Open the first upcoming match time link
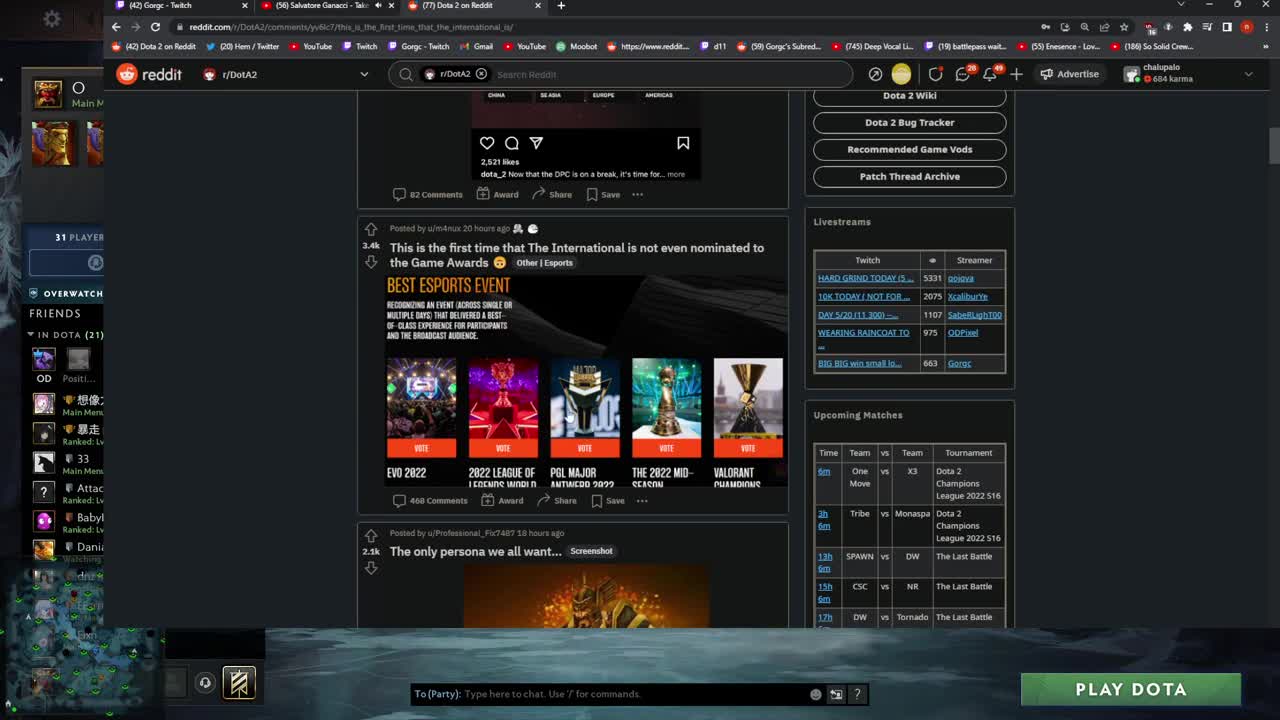 824,471
